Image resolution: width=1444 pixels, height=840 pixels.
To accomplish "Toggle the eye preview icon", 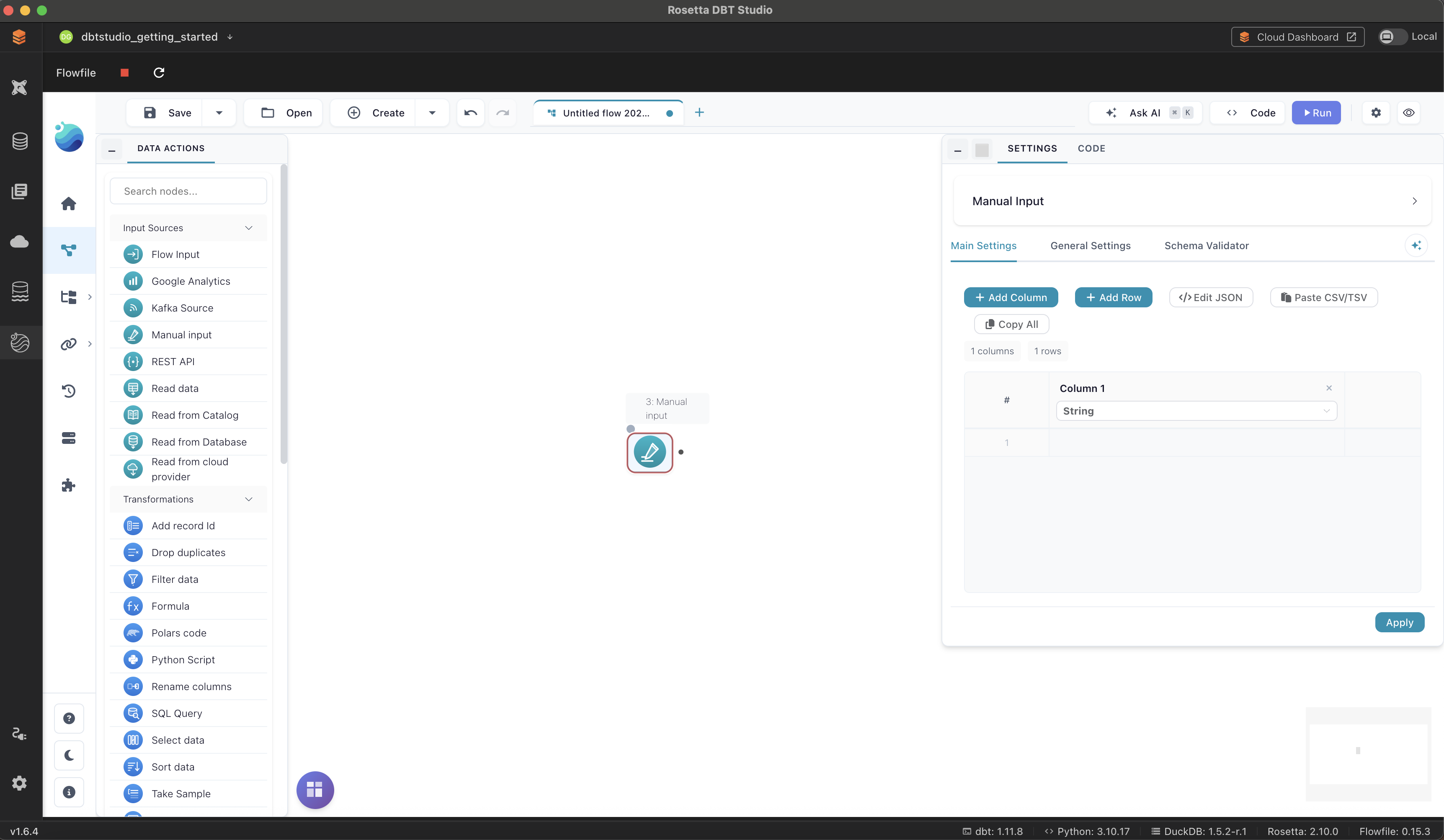I will 1408,113.
